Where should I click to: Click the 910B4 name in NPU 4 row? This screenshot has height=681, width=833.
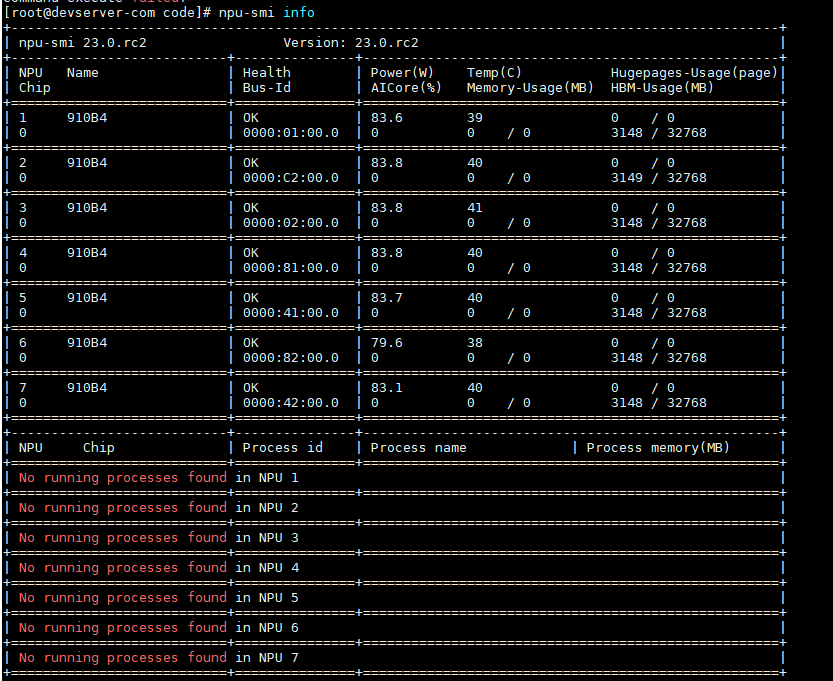(87, 253)
